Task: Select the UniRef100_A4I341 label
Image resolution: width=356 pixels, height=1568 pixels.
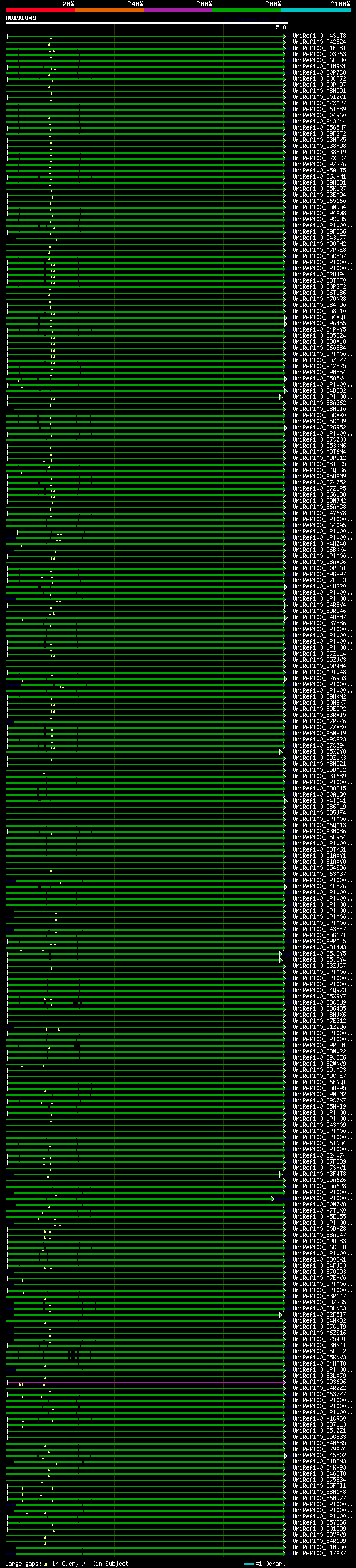Action: click(x=319, y=801)
